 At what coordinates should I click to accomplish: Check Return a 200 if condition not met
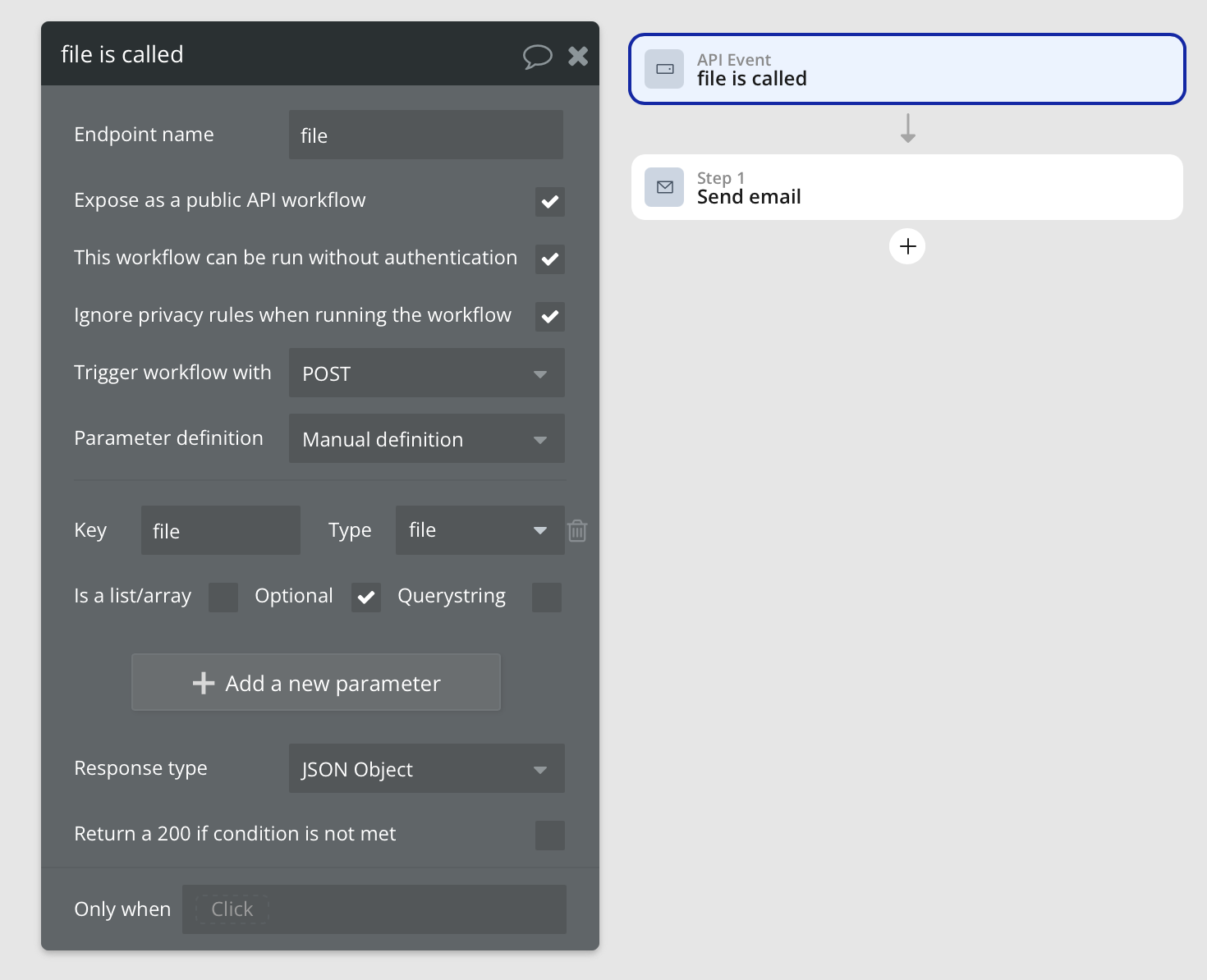point(549,835)
